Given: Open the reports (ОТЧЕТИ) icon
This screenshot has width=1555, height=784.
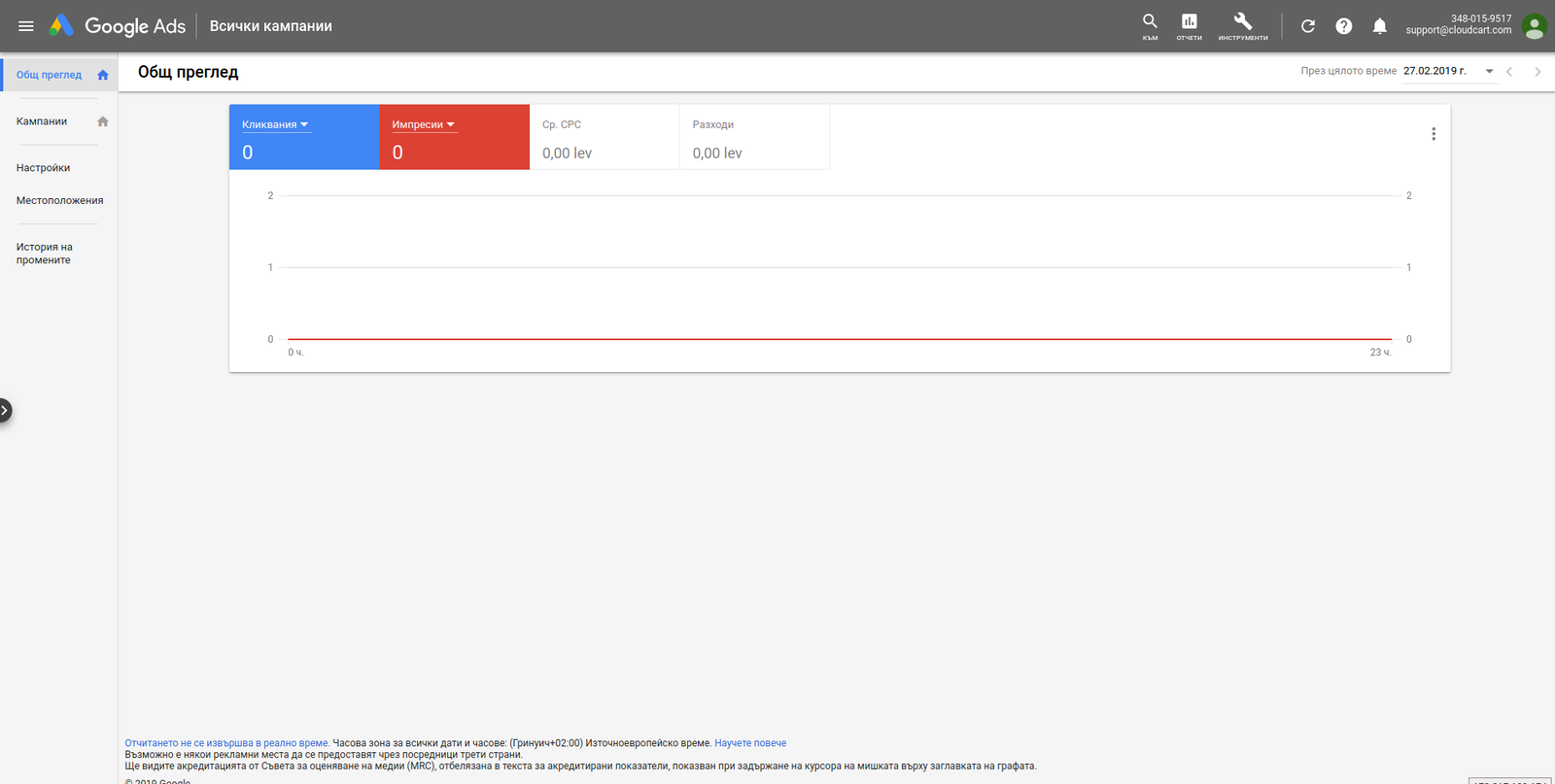Looking at the screenshot, I should point(1189,26).
